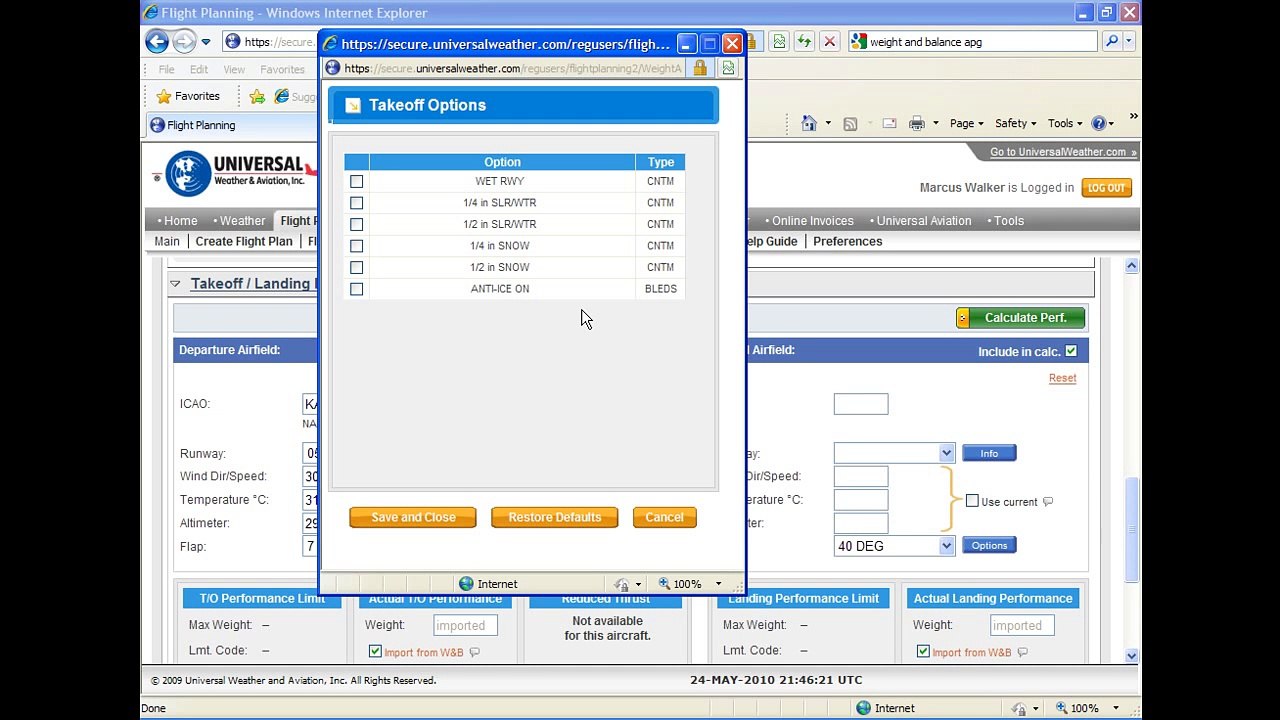1280x720 pixels.
Task: Click the Read Mail envelope icon
Action: click(x=889, y=123)
